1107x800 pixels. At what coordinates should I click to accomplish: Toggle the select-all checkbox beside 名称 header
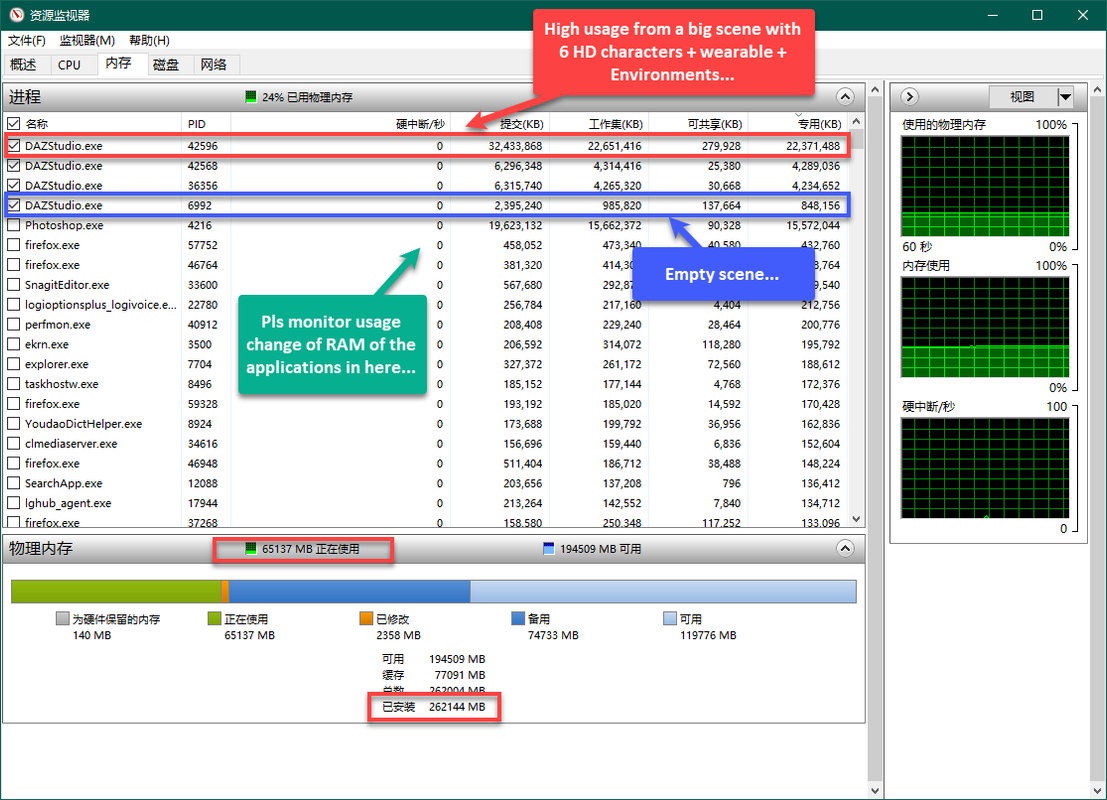[13, 124]
